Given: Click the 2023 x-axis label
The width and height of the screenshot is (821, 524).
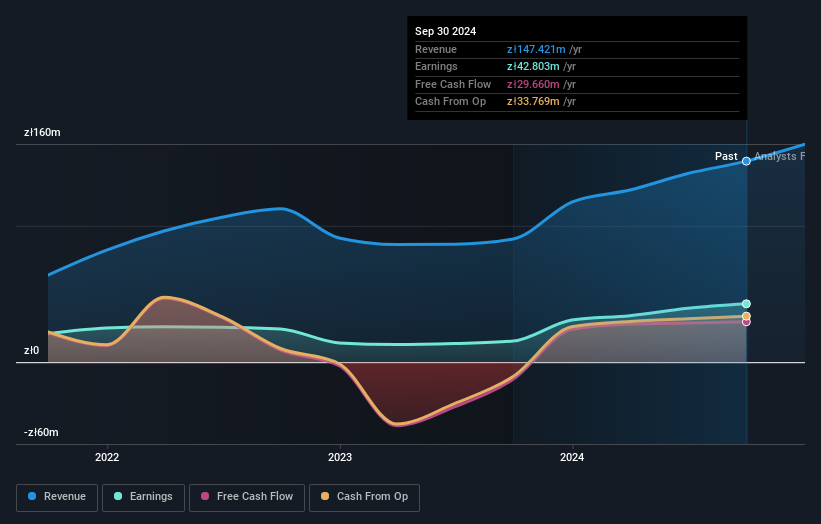Looking at the screenshot, I should click(340, 457).
